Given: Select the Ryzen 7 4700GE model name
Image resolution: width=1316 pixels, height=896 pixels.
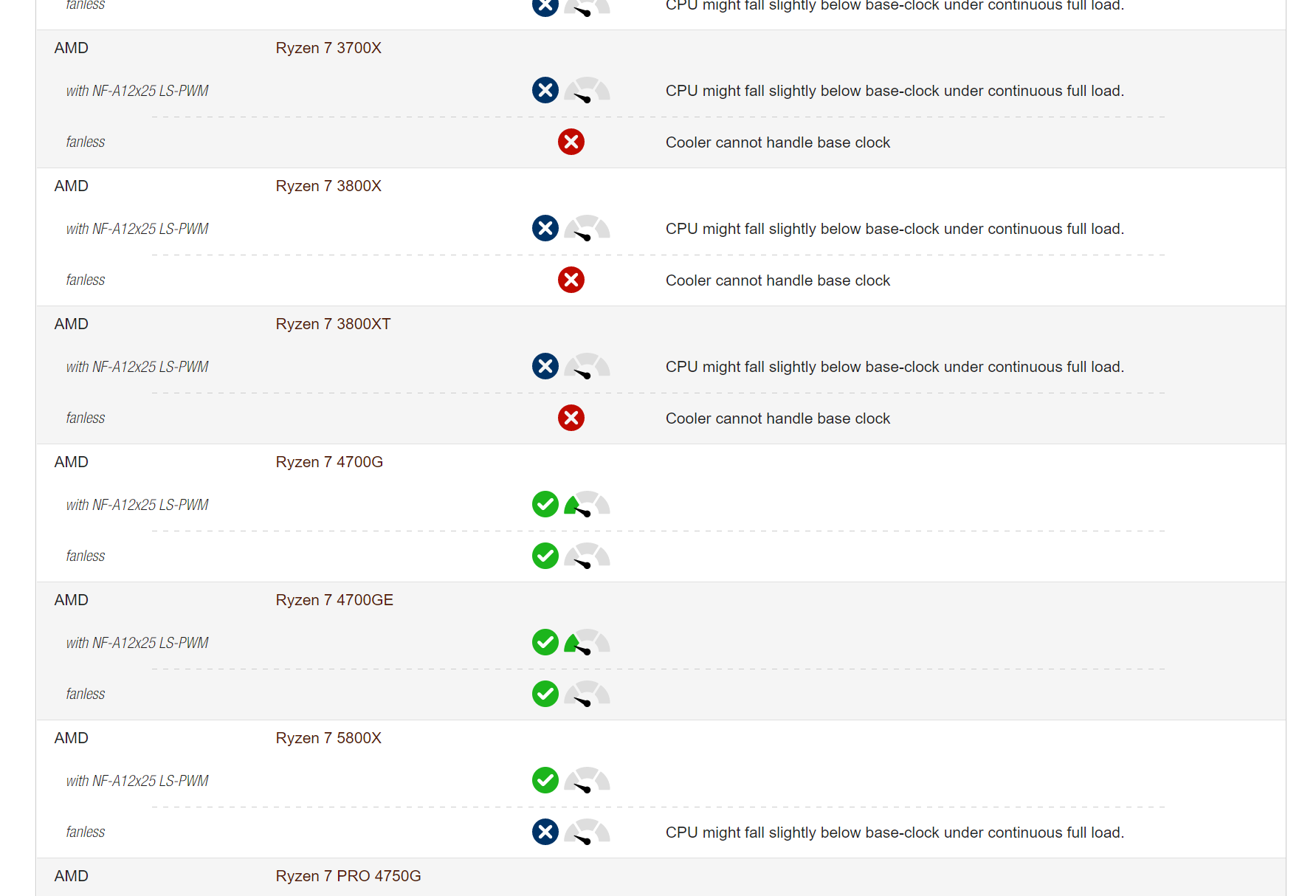Looking at the screenshot, I should point(334,600).
